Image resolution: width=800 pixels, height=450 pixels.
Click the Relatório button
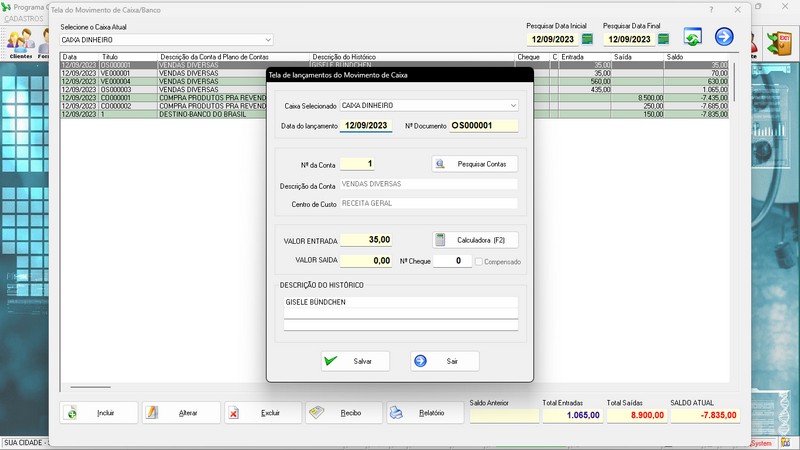(425, 413)
